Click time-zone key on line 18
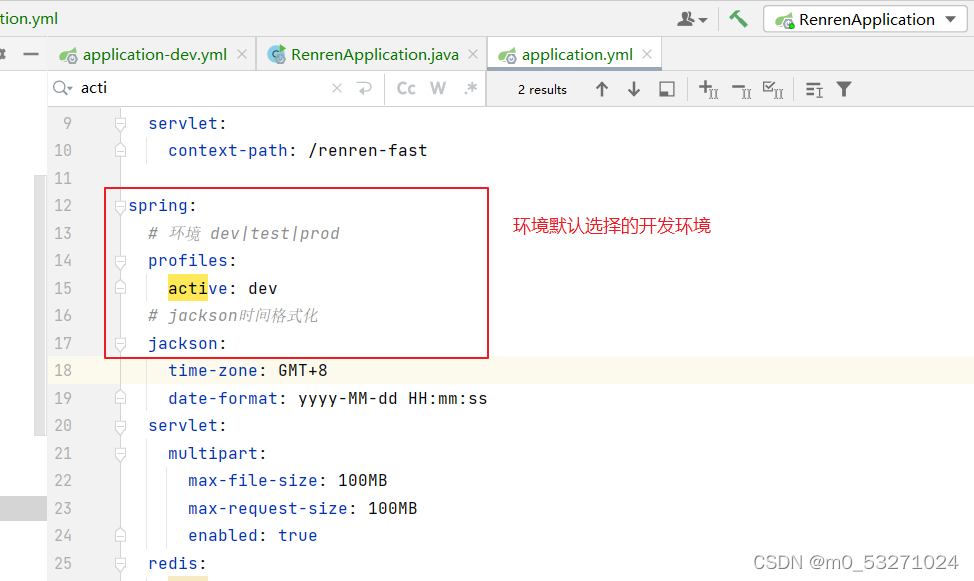 click(x=213, y=371)
